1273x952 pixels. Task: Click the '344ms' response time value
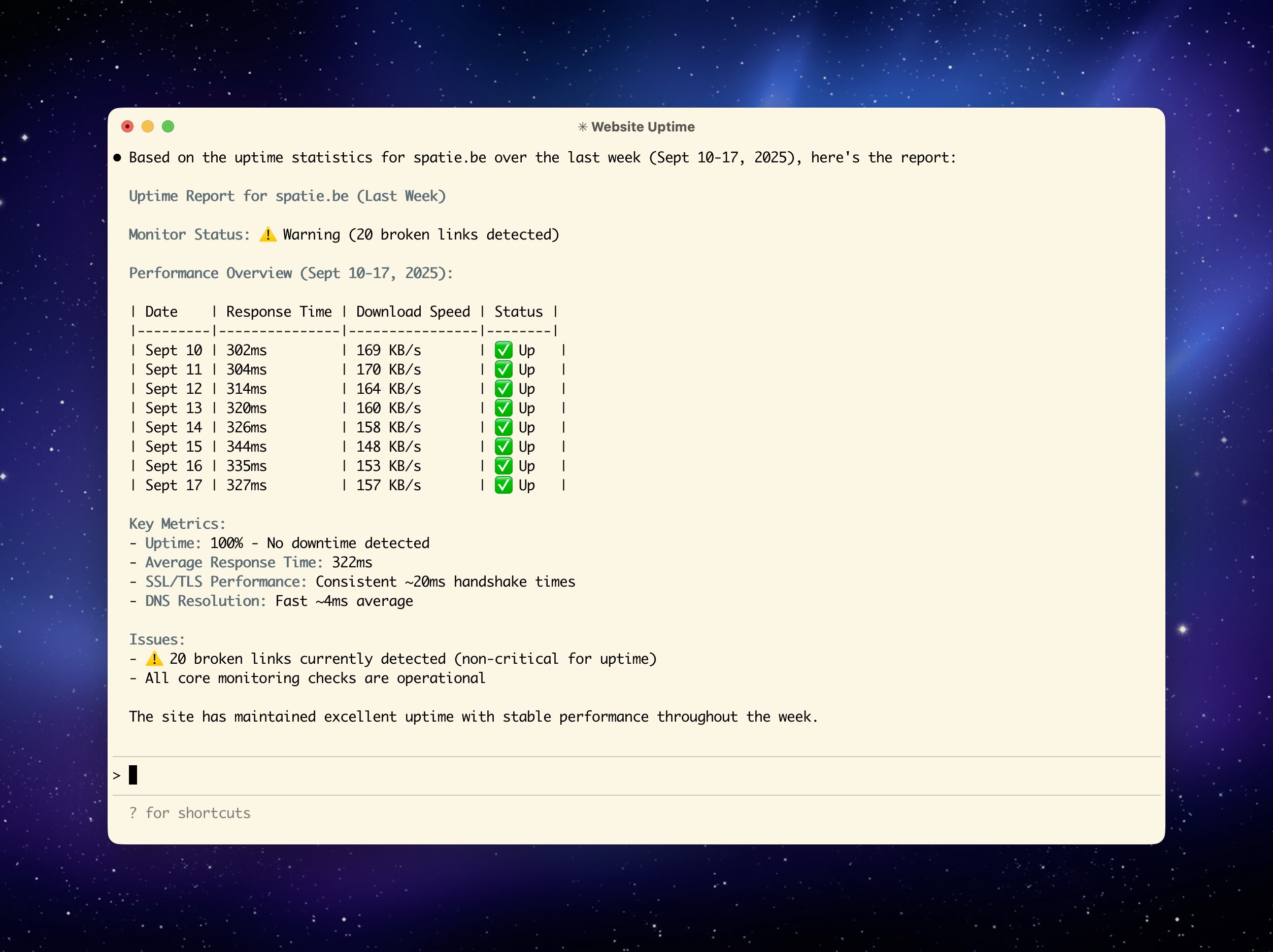[246, 447]
